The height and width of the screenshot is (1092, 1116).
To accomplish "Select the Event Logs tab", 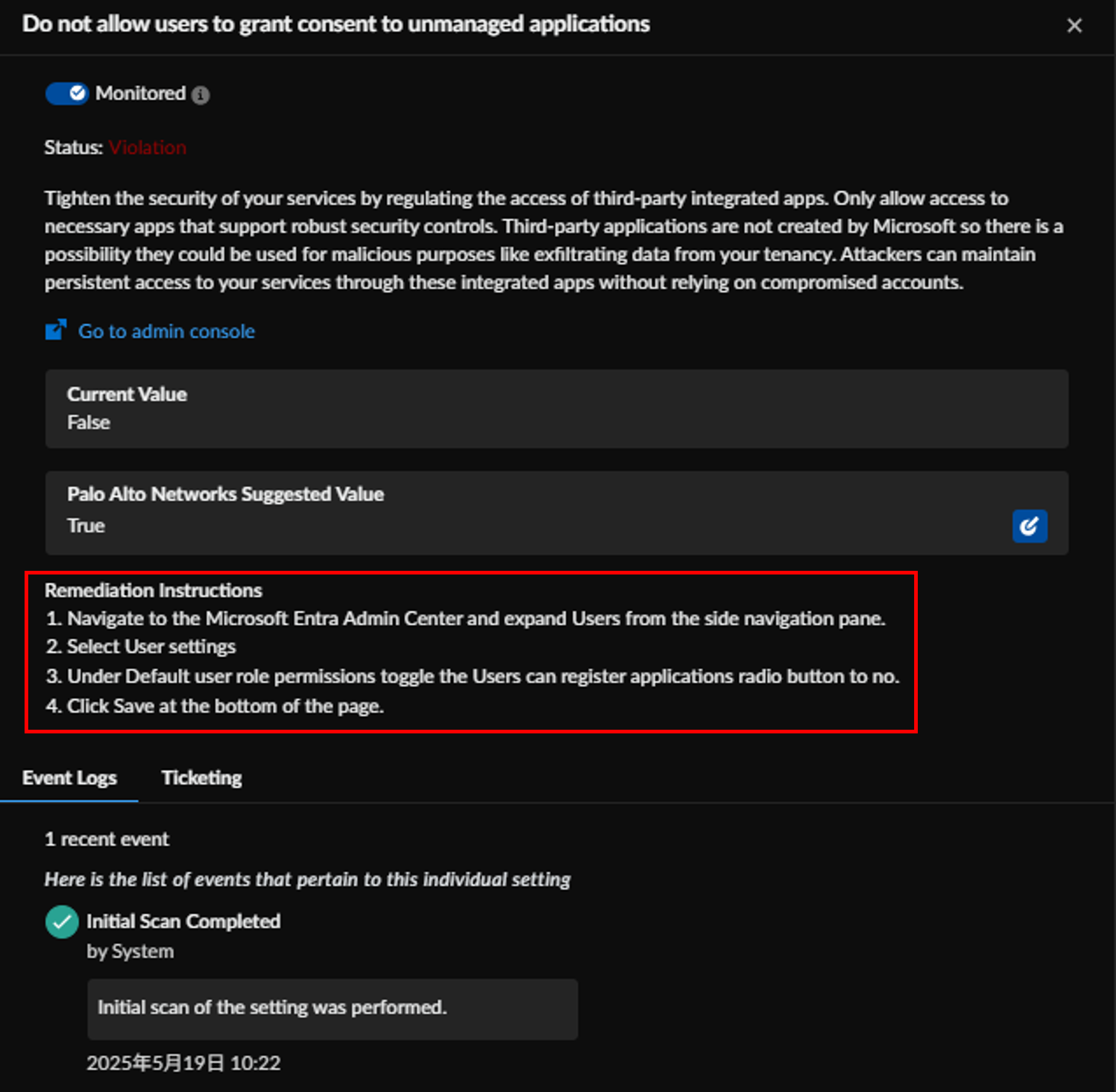I will pos(70,778).
